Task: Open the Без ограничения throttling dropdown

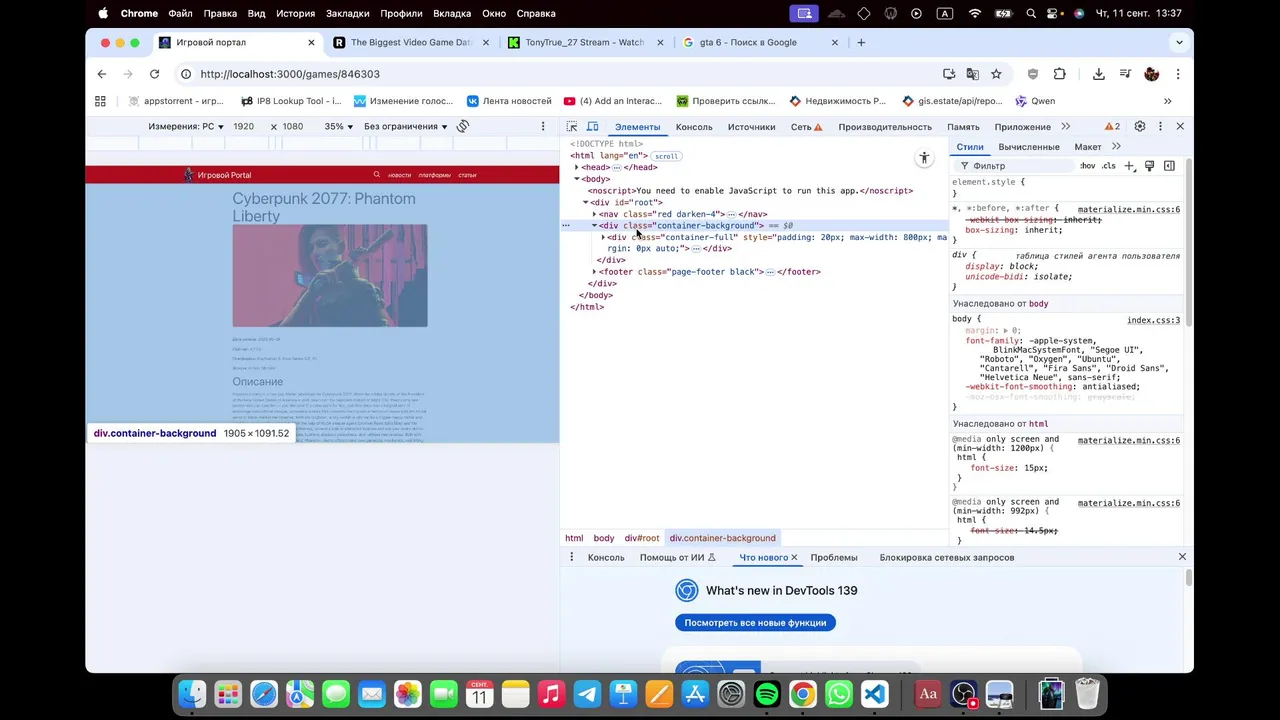Action: tap(406, 127)
